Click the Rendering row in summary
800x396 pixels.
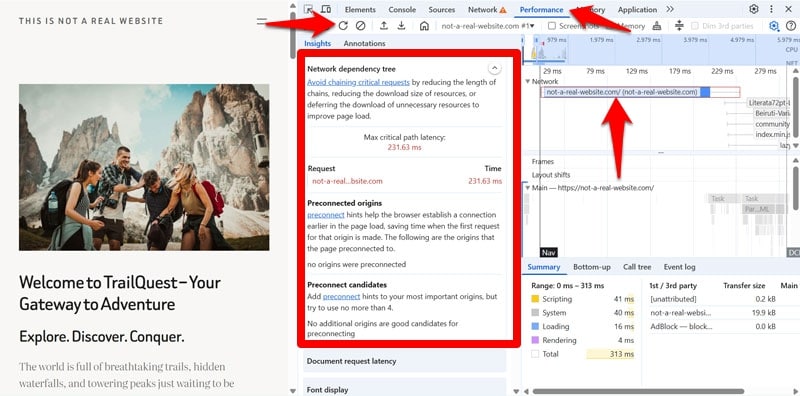click(x=582, y=340)
